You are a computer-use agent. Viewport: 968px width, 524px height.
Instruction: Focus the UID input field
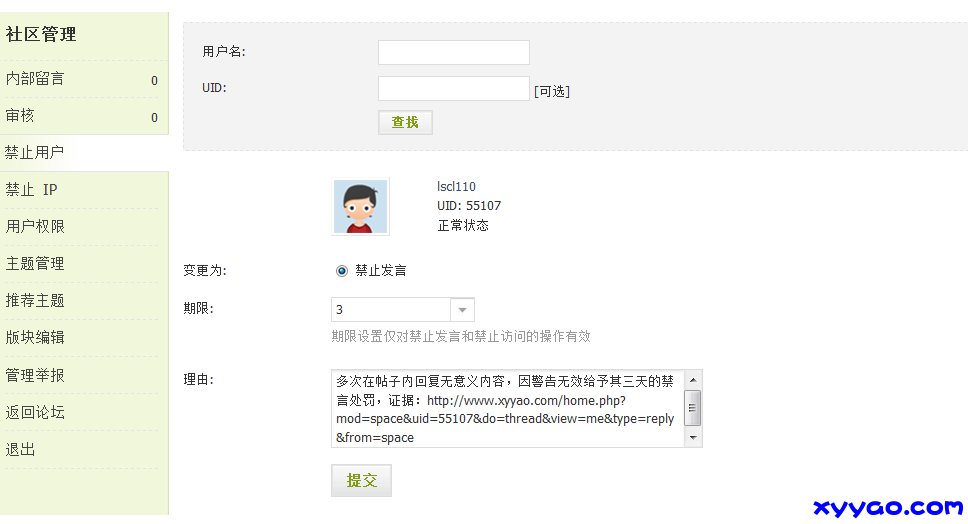tap(453, 89)
